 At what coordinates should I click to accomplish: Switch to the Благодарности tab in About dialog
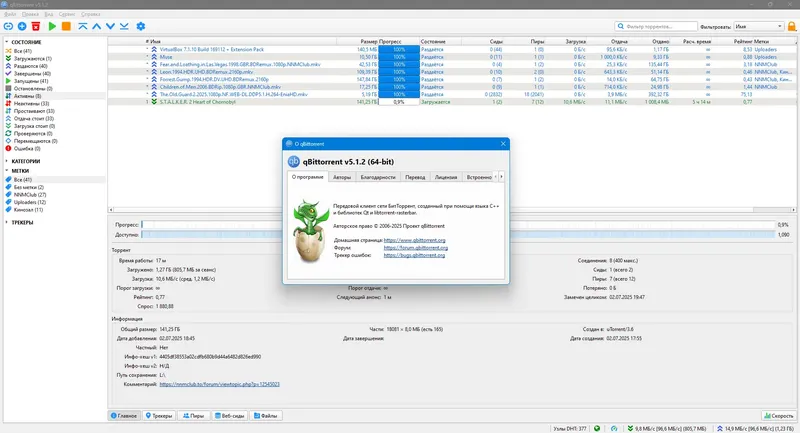coord(378,177)
